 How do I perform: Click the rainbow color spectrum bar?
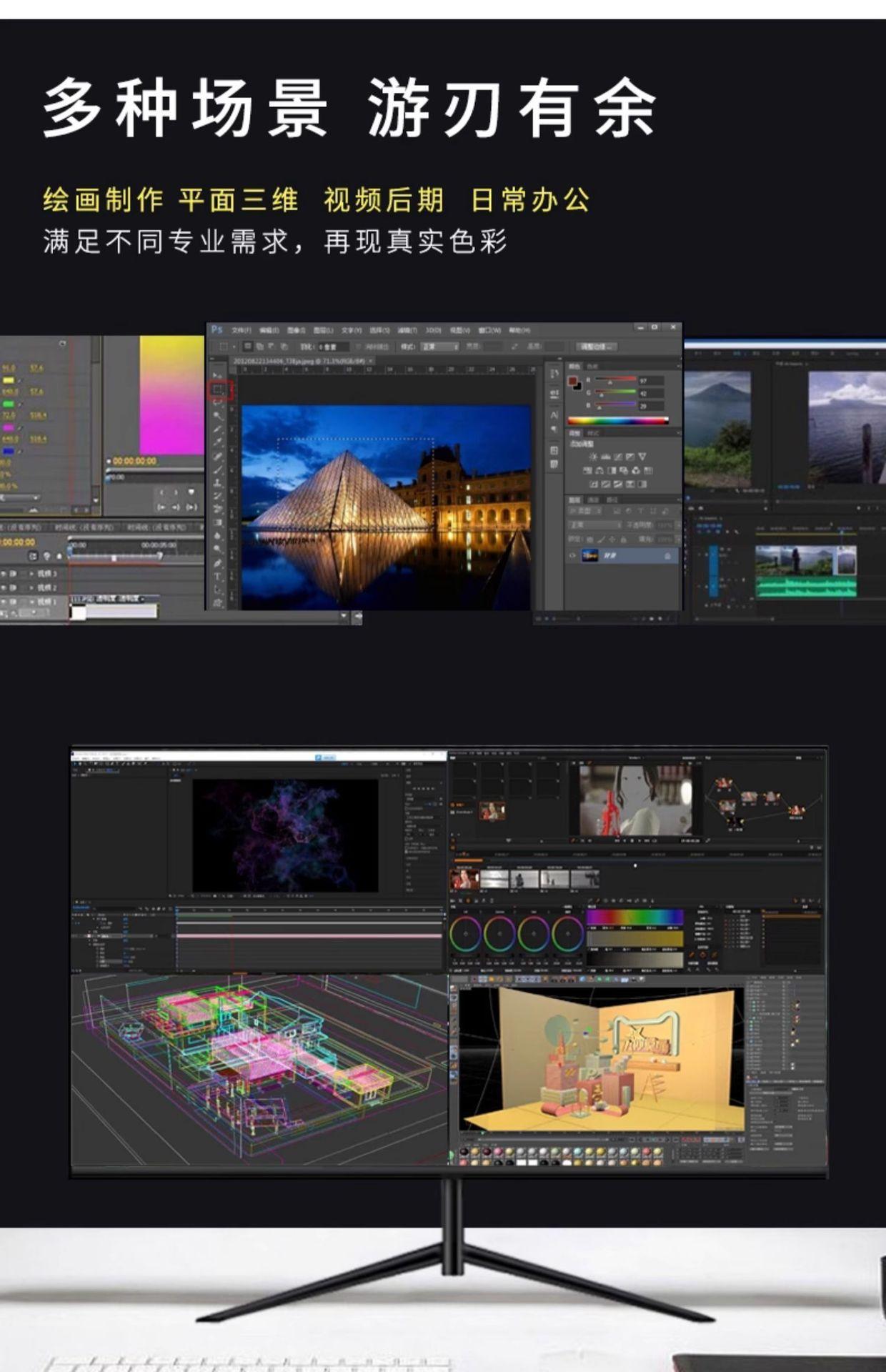point(617,421)
